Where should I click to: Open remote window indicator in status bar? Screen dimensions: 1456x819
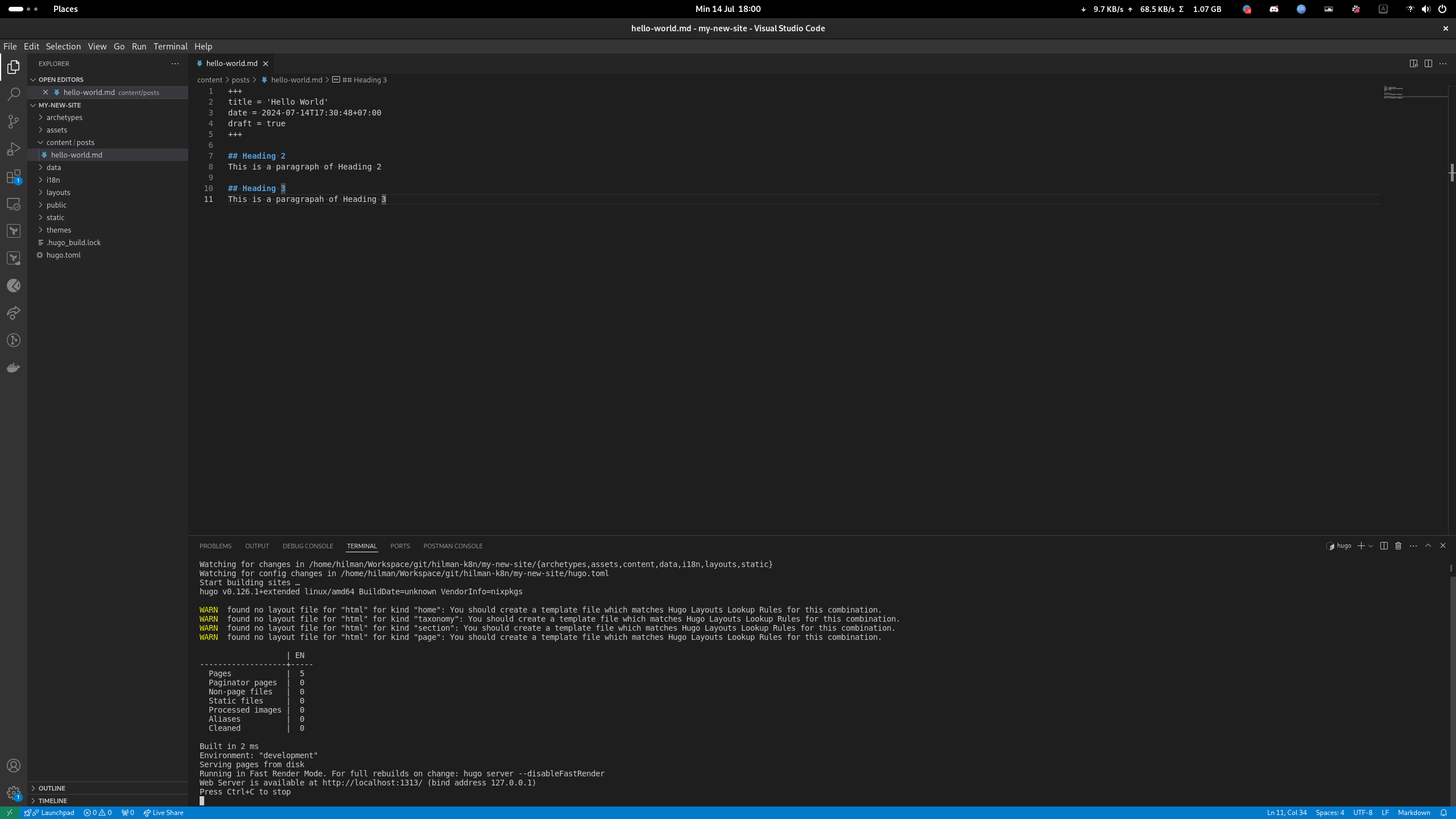point(10,813)
